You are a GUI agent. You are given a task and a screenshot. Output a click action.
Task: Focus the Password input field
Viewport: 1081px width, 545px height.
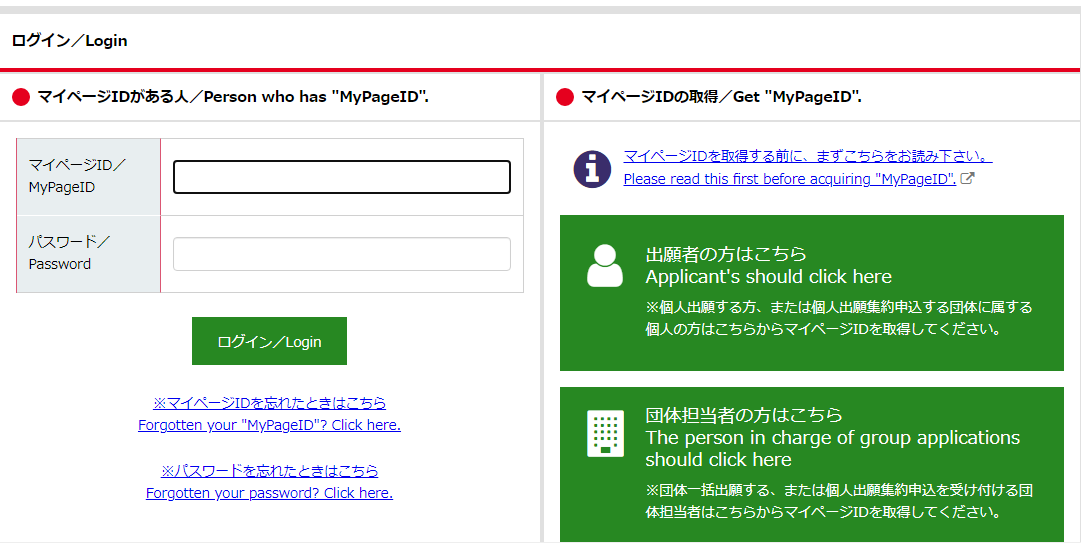pyautogui.click(x=341, y=254)
